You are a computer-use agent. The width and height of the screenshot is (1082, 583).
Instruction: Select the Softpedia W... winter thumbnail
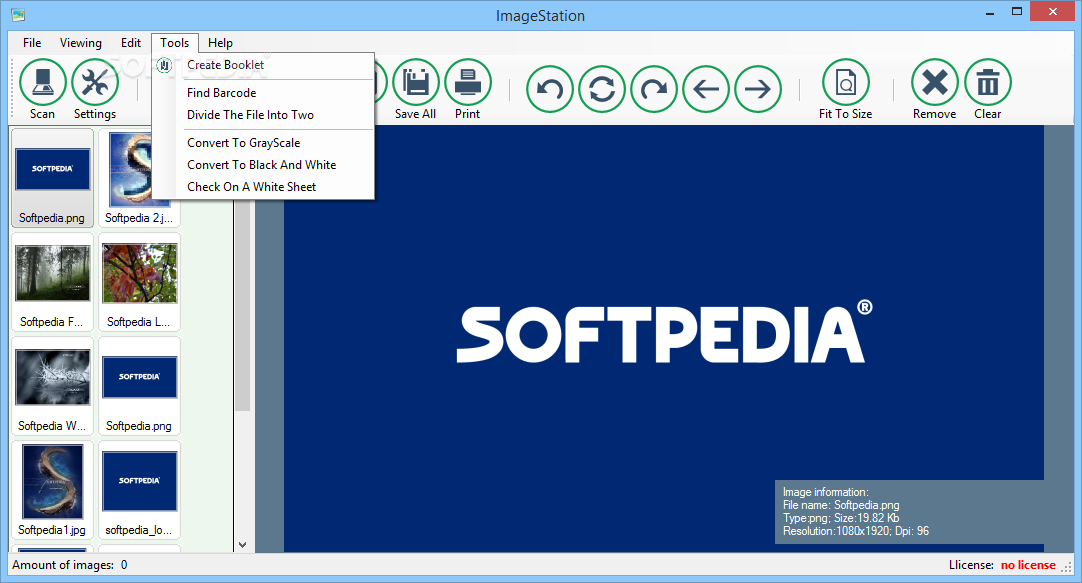point(52,386)
